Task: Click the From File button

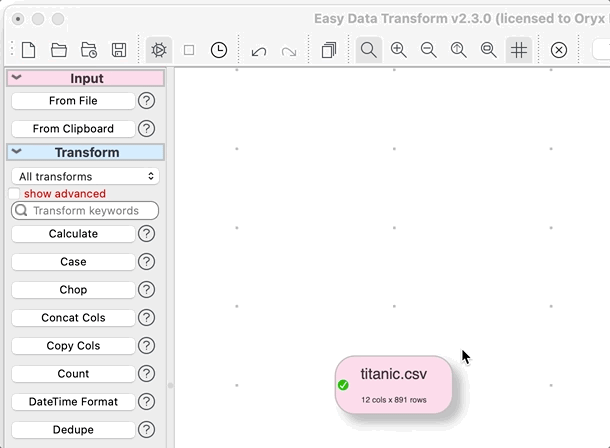Action: (73, 101)
